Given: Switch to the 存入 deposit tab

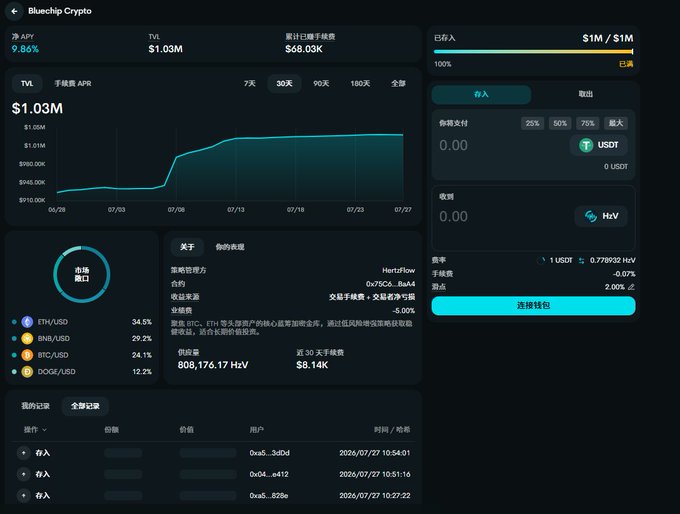Looking at the screenshot, I should [481, 94].
